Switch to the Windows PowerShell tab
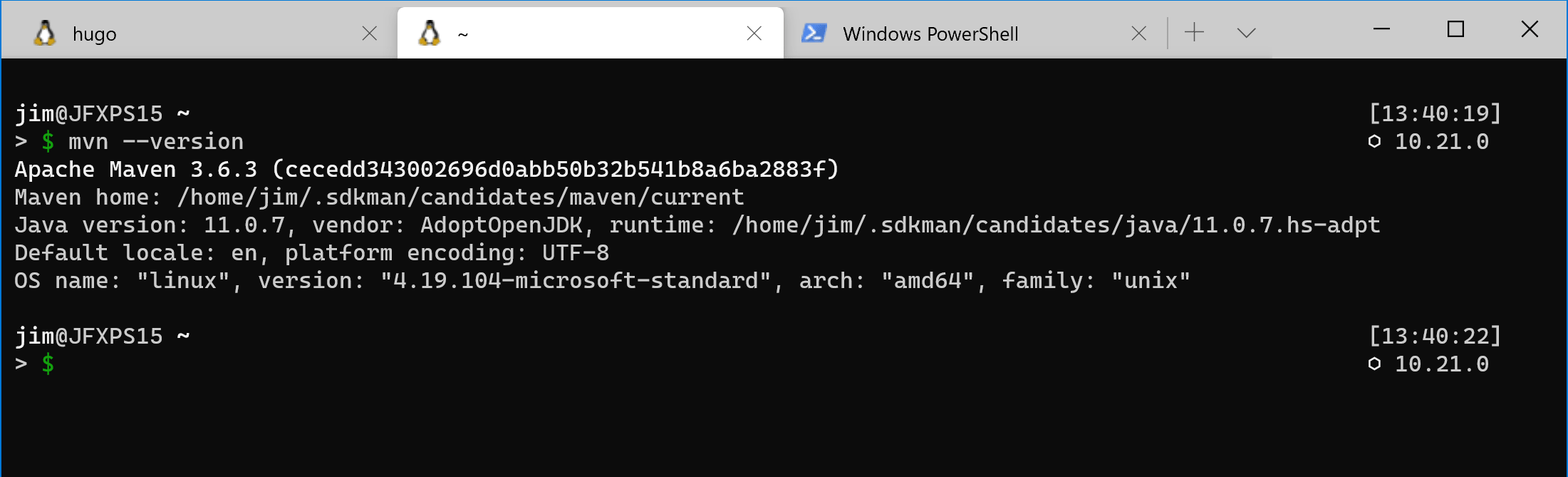This screenshot has width=1568, height=477. (x=930, y=34)
